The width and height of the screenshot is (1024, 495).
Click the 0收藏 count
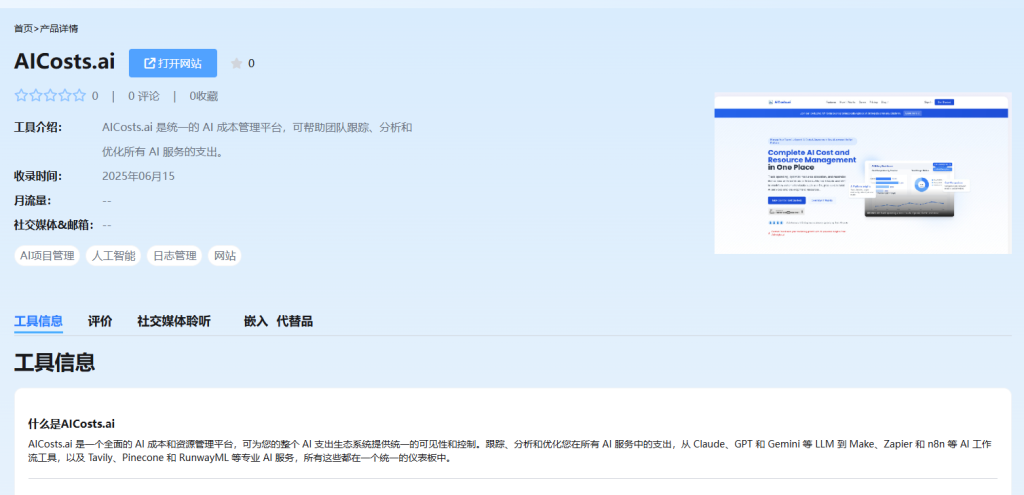[x=204, y=96]
